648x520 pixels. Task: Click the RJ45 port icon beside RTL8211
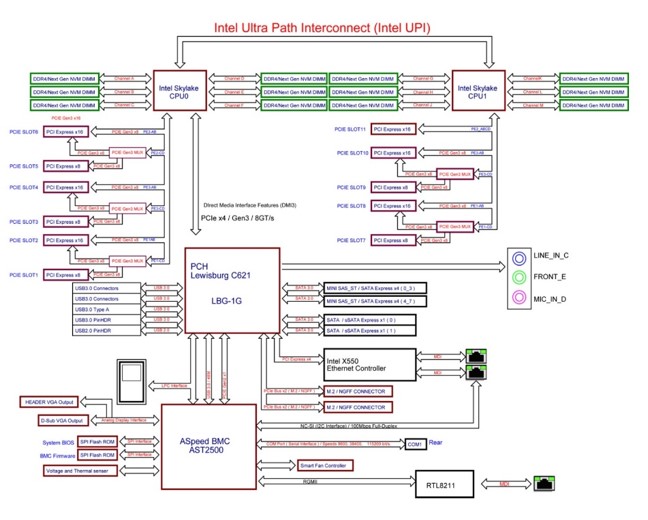point(544,483)
